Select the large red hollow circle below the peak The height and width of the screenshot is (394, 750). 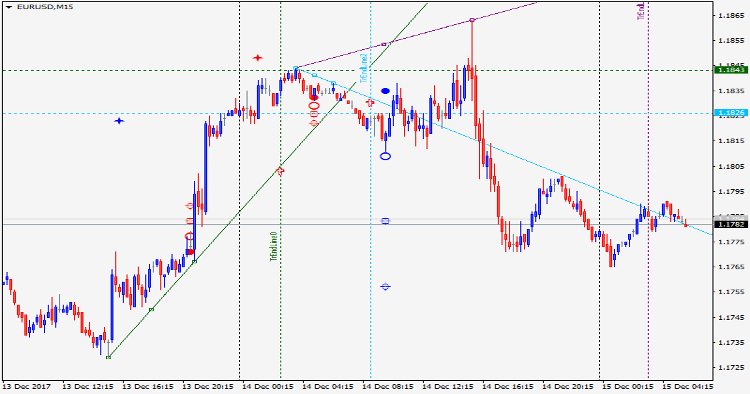tap(314, 106)
